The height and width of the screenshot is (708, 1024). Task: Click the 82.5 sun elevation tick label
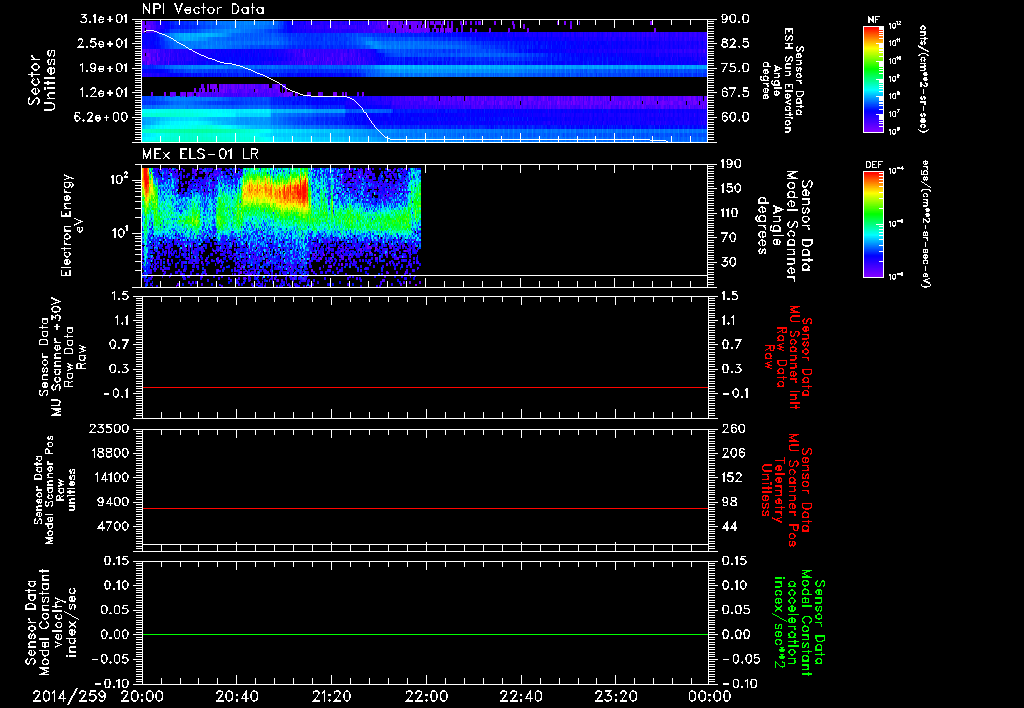point(735,43)
